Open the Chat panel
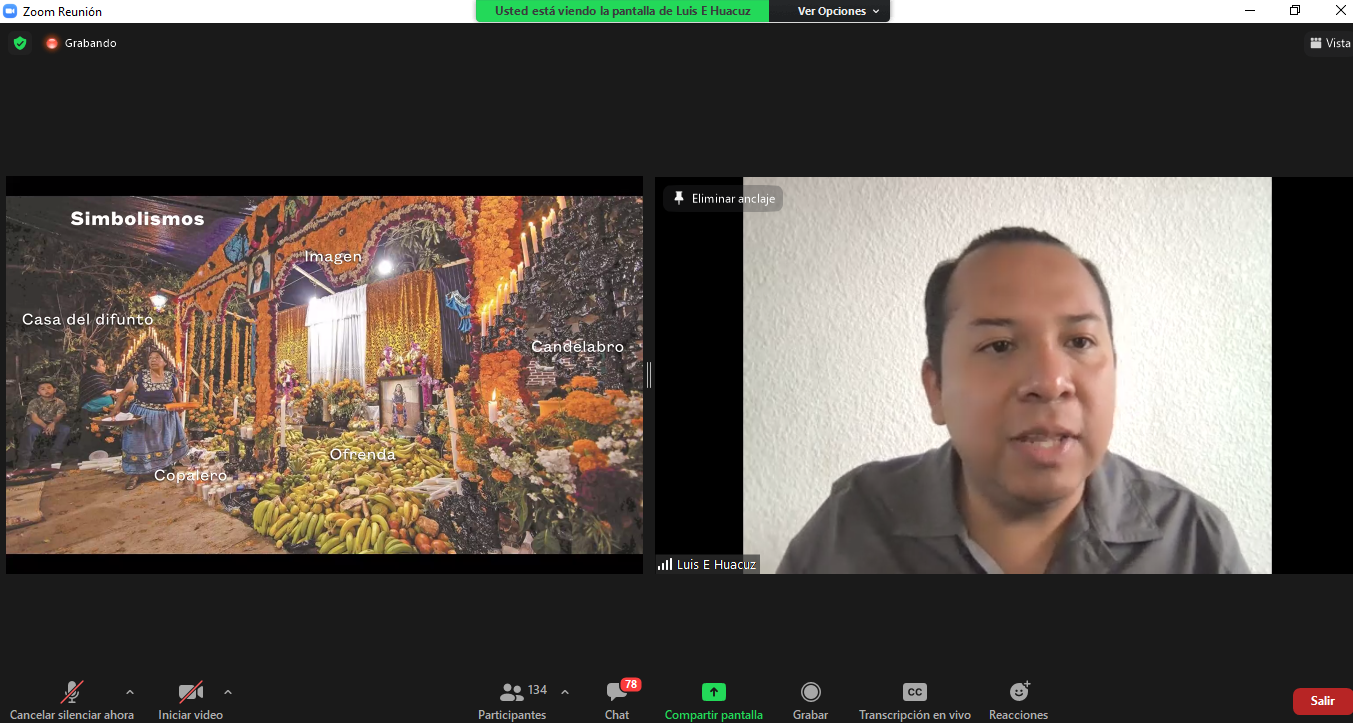 [617, 701]
